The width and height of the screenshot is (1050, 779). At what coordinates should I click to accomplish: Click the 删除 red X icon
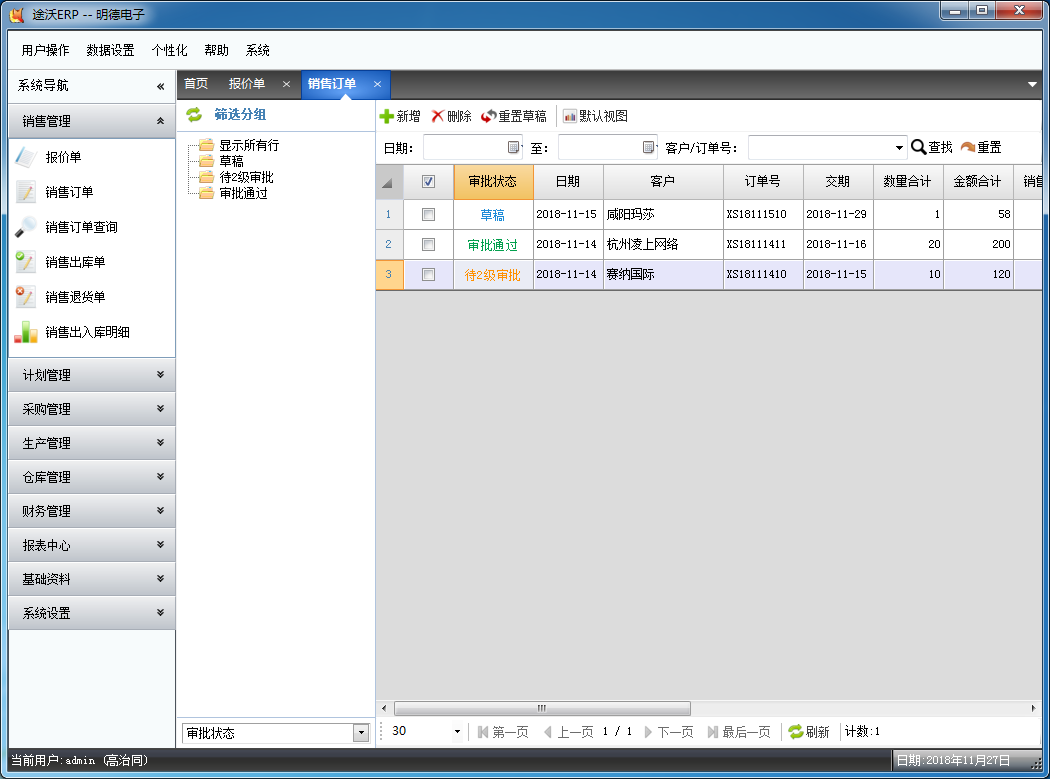click(x=437, y=116)
